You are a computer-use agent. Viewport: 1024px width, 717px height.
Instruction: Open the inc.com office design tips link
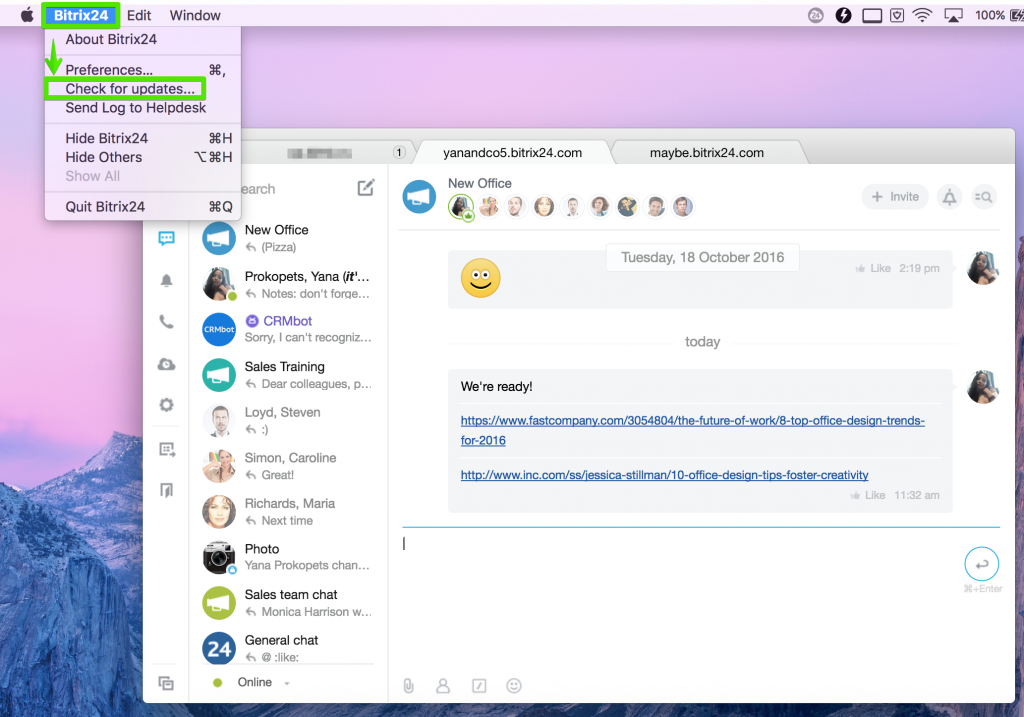664,475
